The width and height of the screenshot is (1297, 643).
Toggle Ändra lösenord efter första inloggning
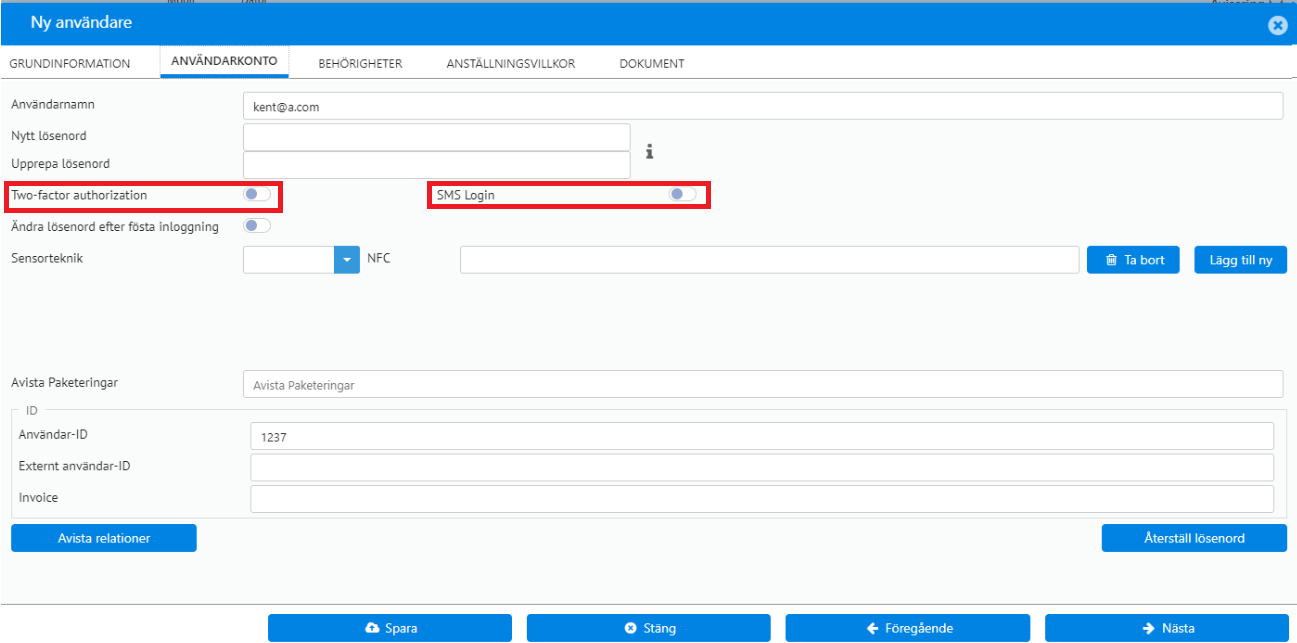click(257, 226)
